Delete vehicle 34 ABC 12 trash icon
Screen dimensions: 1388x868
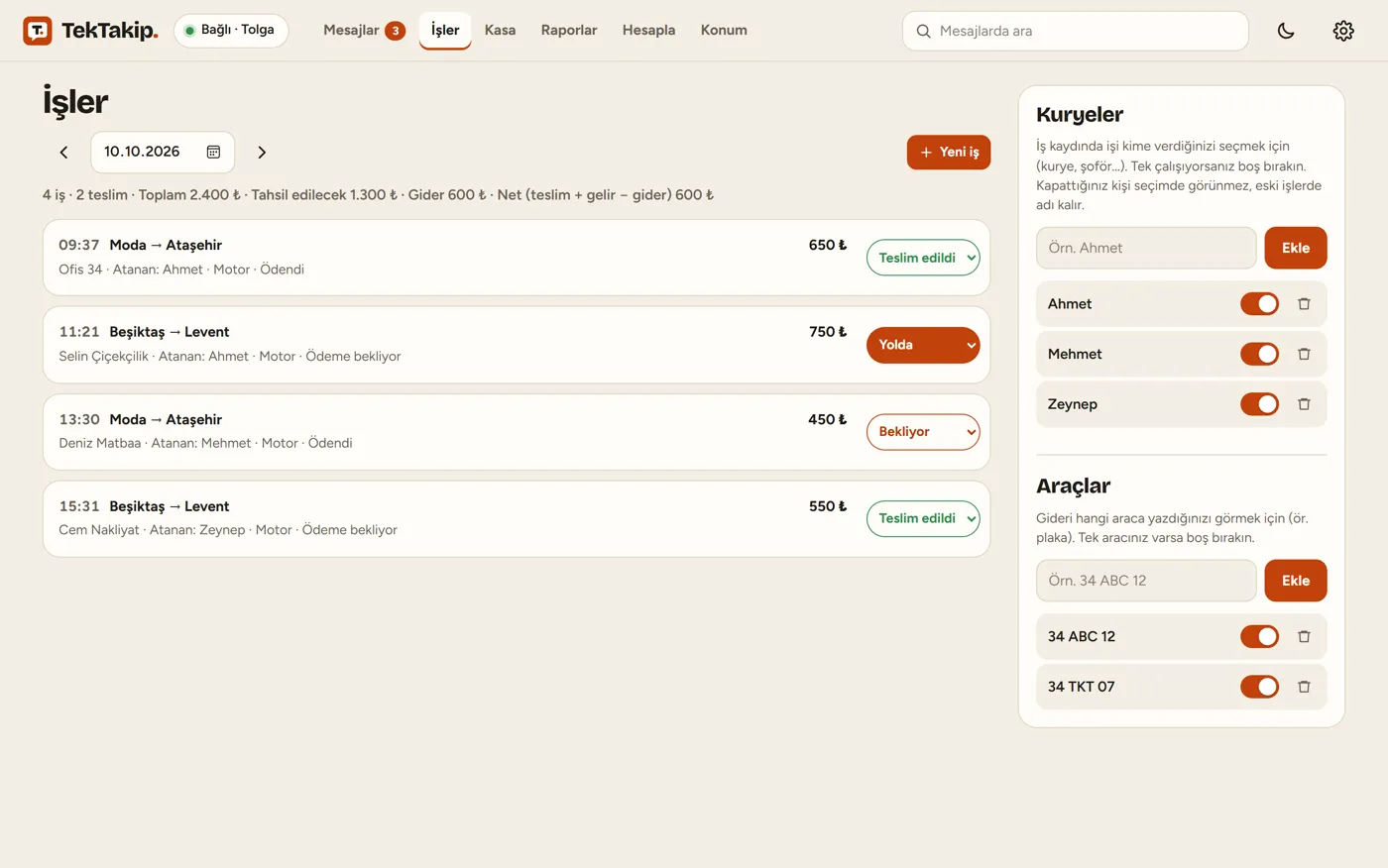click(x=1304, y=637)
